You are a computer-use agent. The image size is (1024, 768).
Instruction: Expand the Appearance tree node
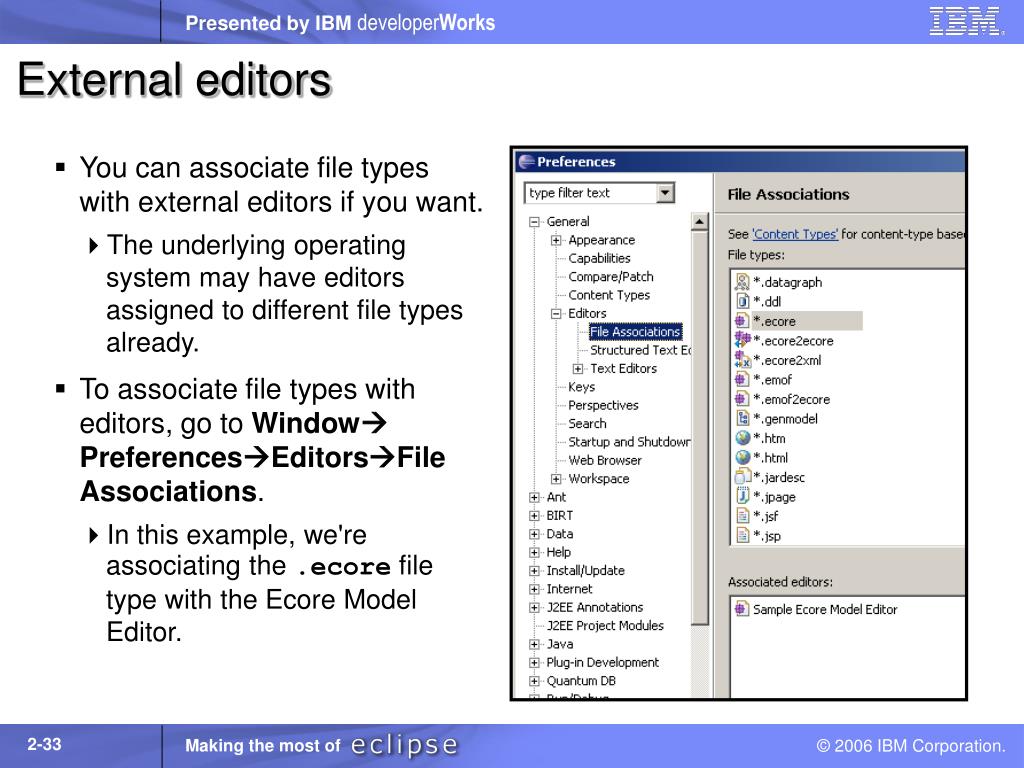click(556, 240)
